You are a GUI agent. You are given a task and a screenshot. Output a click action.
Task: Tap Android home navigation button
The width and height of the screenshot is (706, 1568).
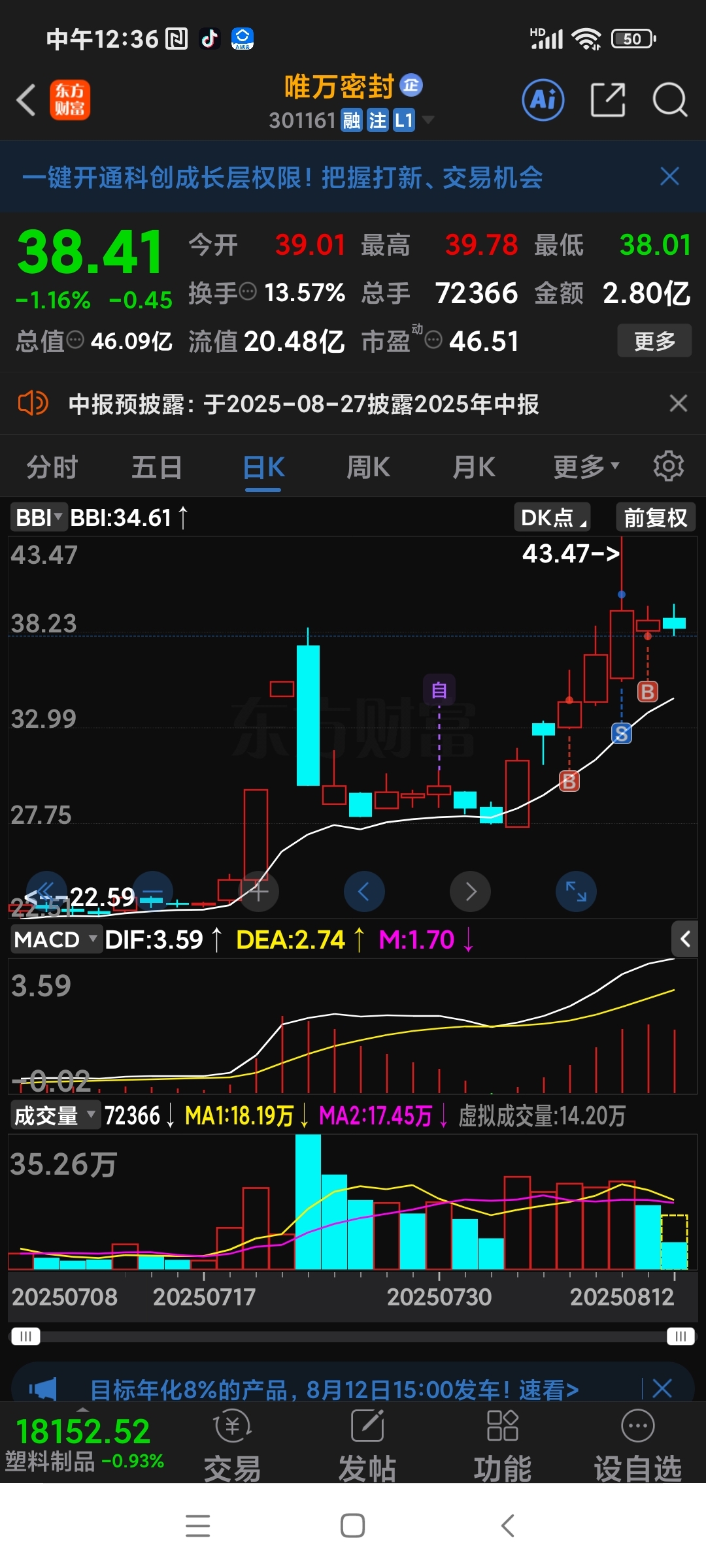pos(353,1526)
